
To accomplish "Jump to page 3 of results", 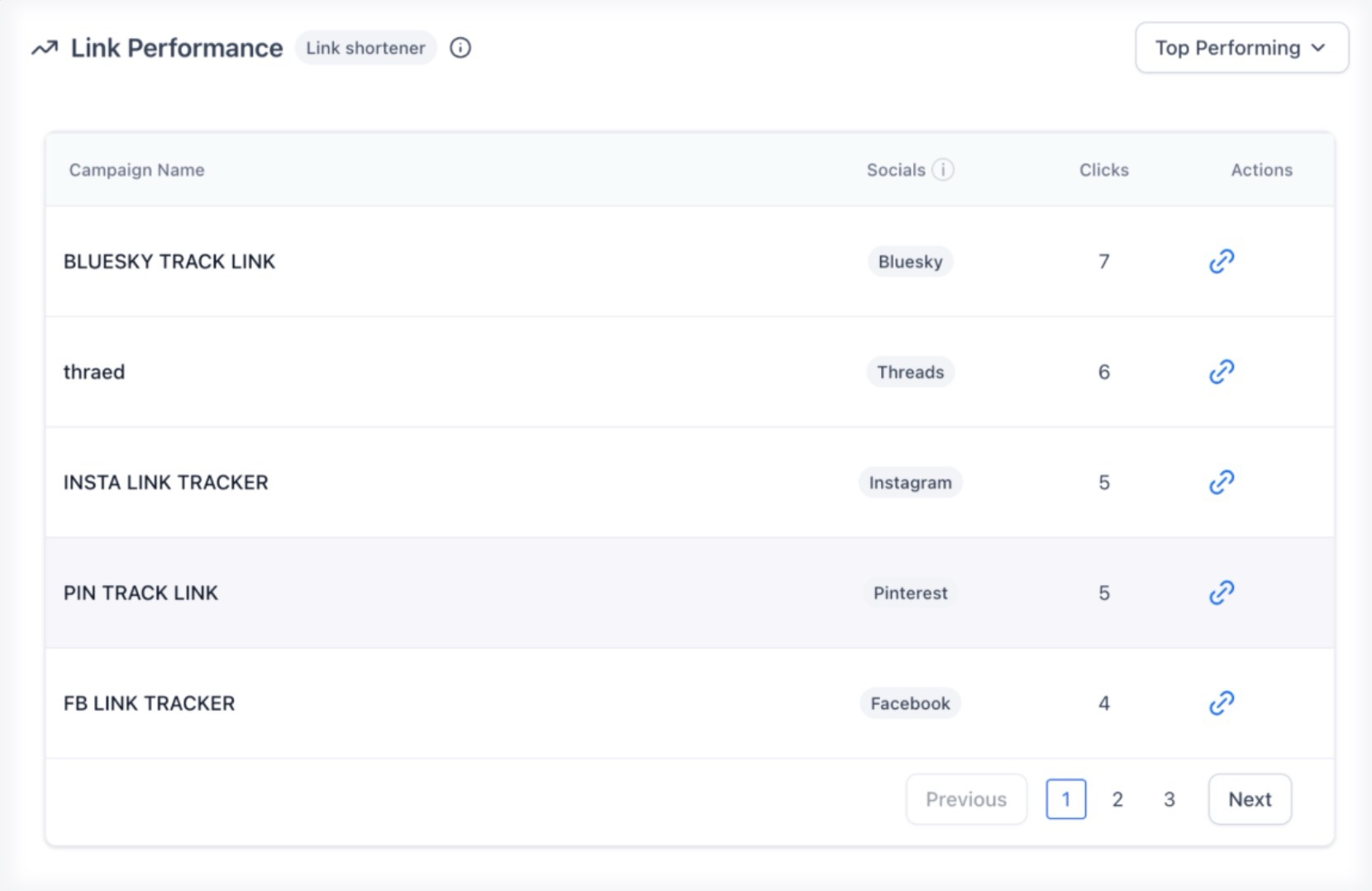I will (1169, 799).
